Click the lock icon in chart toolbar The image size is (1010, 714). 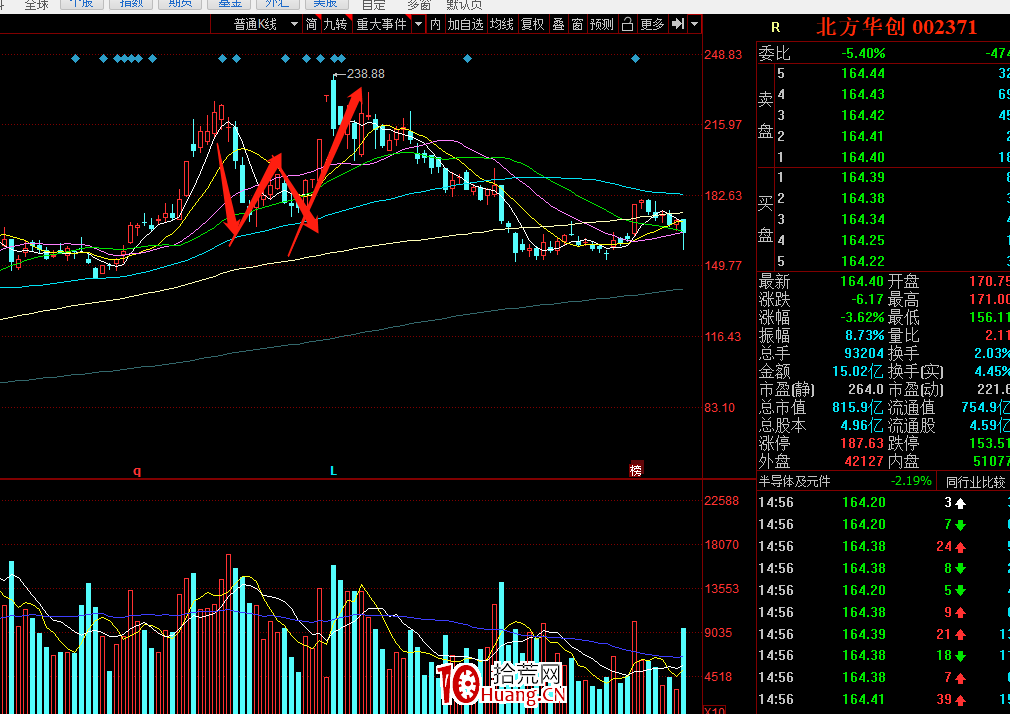click(627, 24)
